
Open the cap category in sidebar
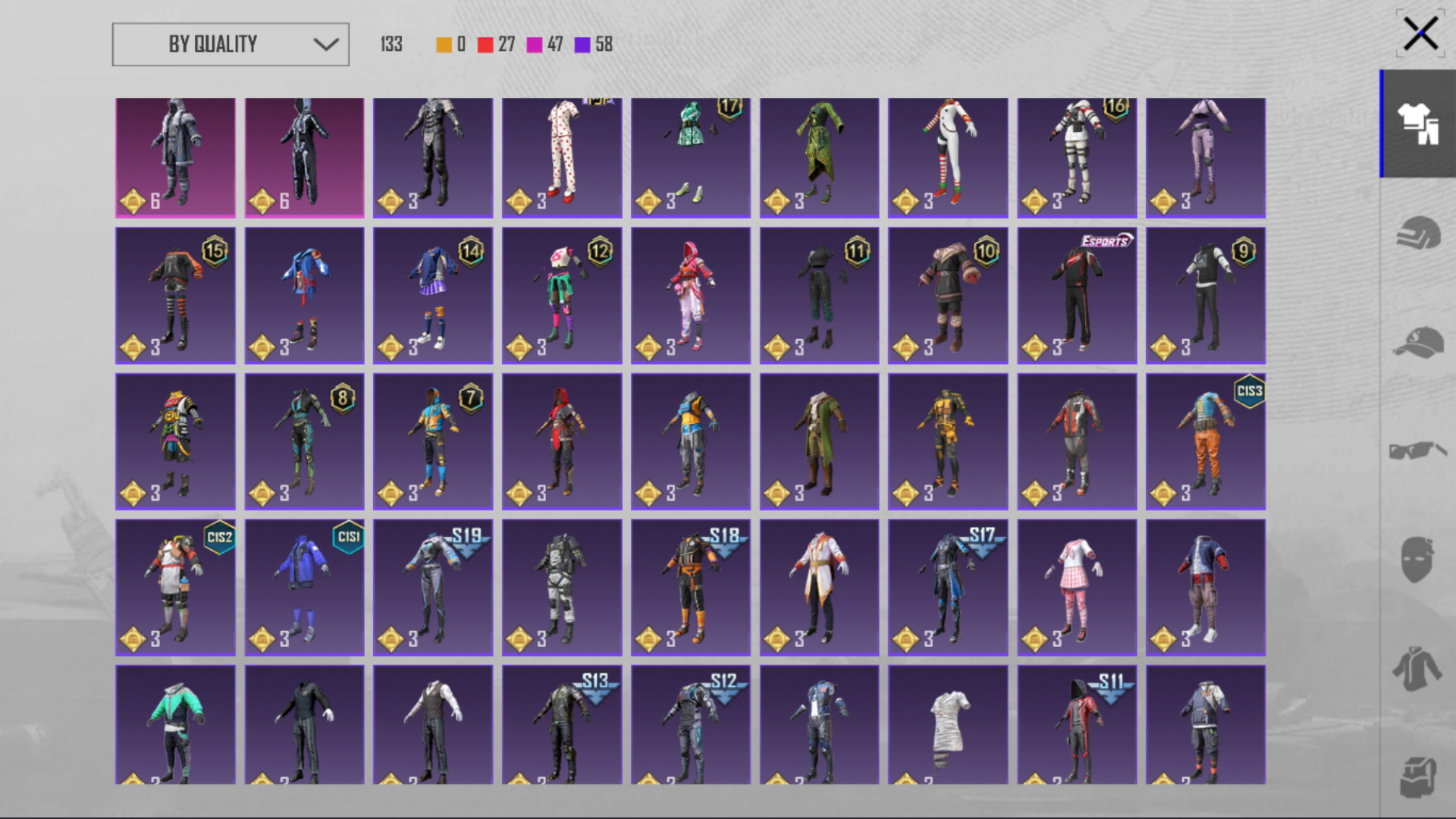1417,342
